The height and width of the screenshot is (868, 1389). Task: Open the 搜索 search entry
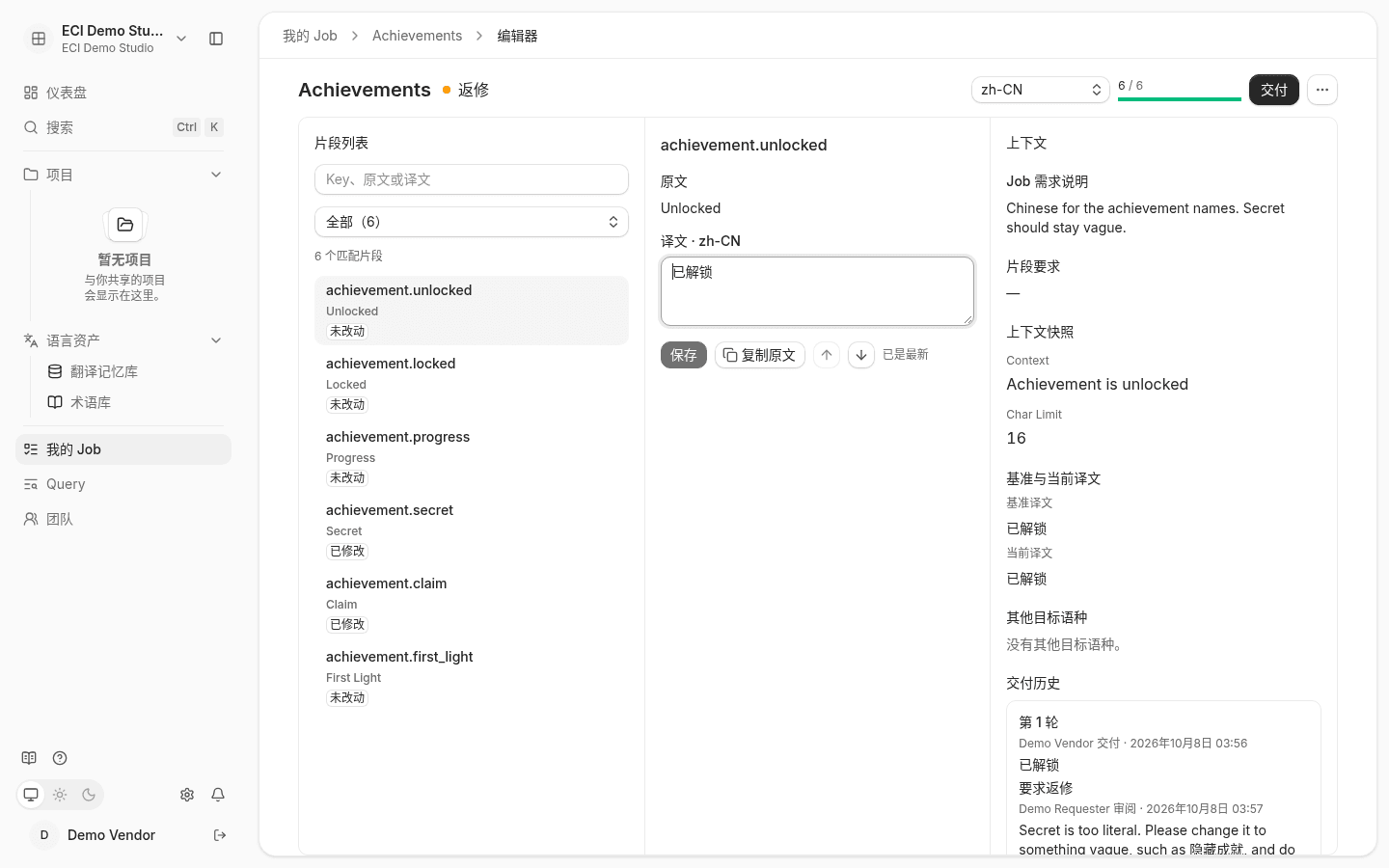click(x=123, y=127)
